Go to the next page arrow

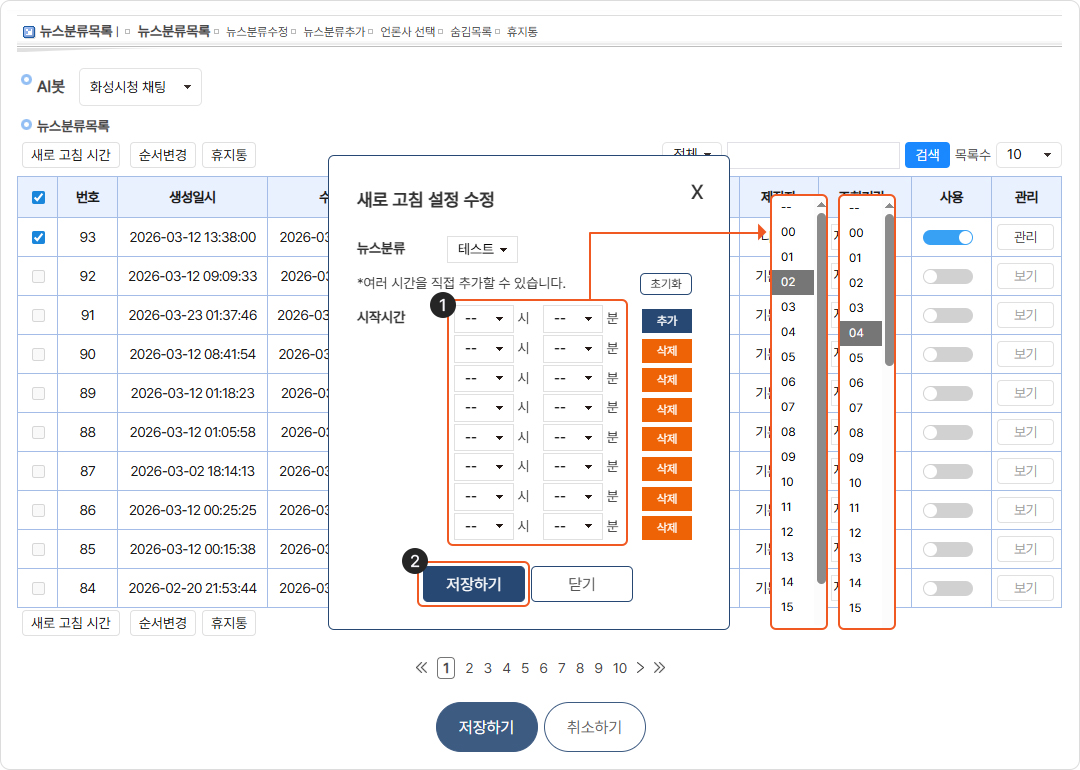click(640, 668)
